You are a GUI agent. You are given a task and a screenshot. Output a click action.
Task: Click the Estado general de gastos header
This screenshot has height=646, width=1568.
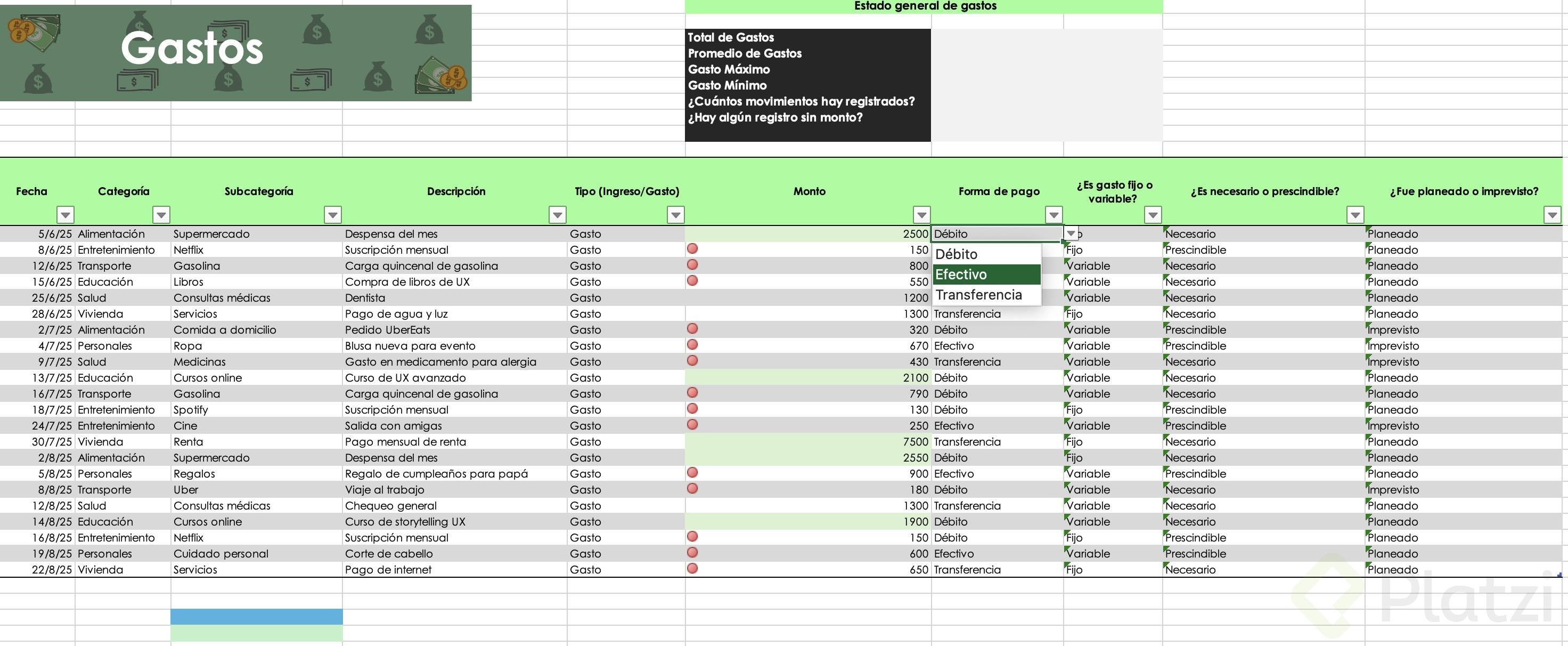[925, 6]
